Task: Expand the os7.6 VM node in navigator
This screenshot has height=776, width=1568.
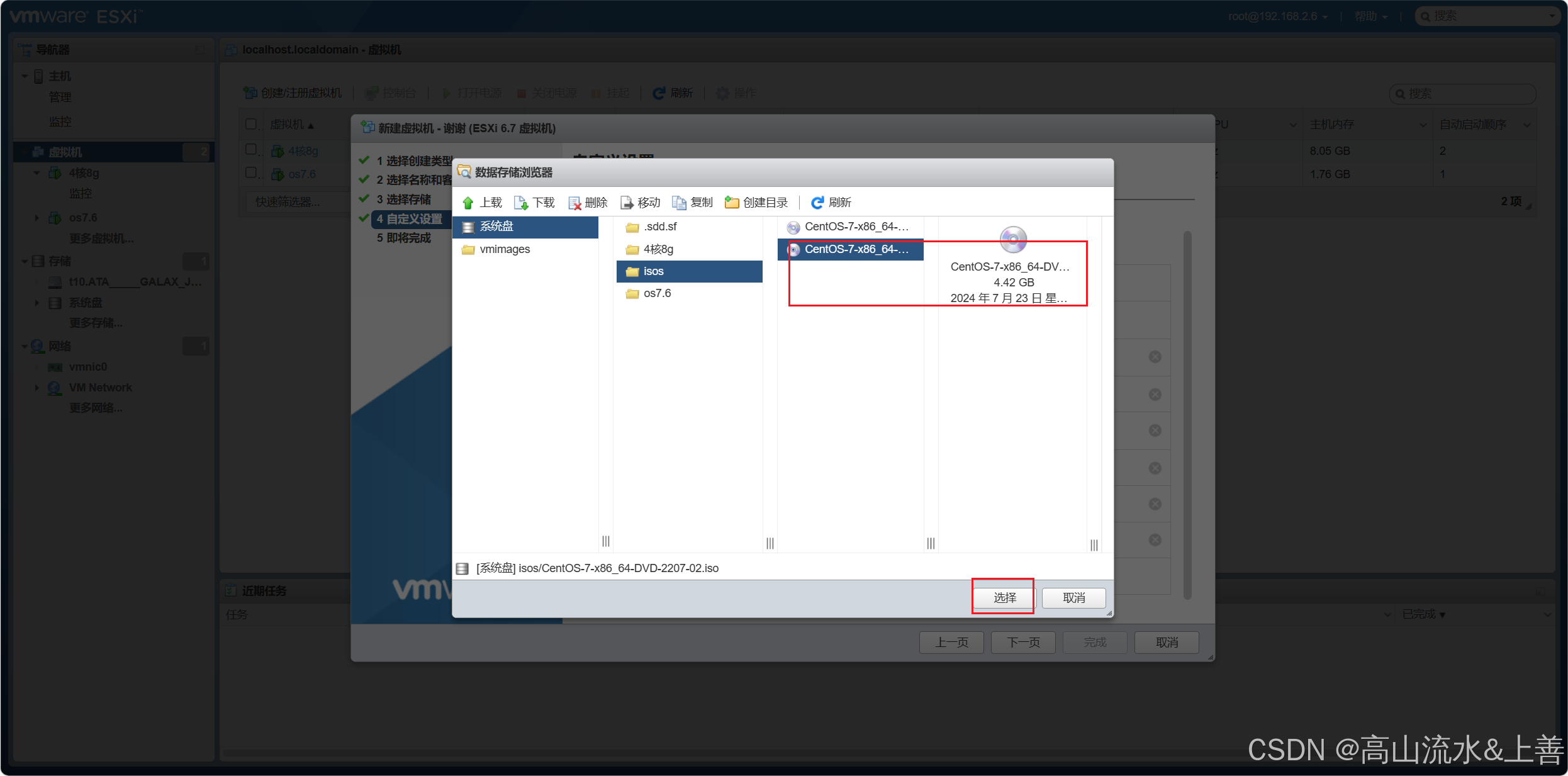Action: pyautogui.click(x=36, y=218)
